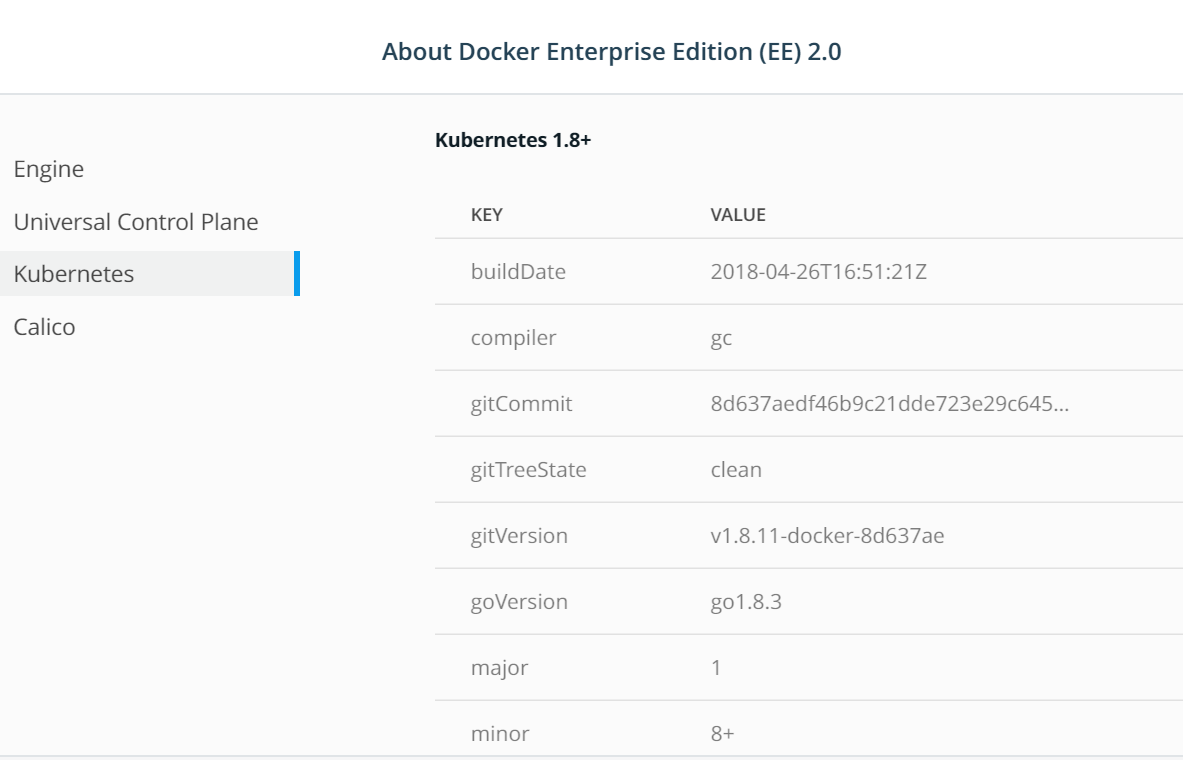Screen dimensions: 1183x760
Task: Select the major row key
Action: pos(499,668)
